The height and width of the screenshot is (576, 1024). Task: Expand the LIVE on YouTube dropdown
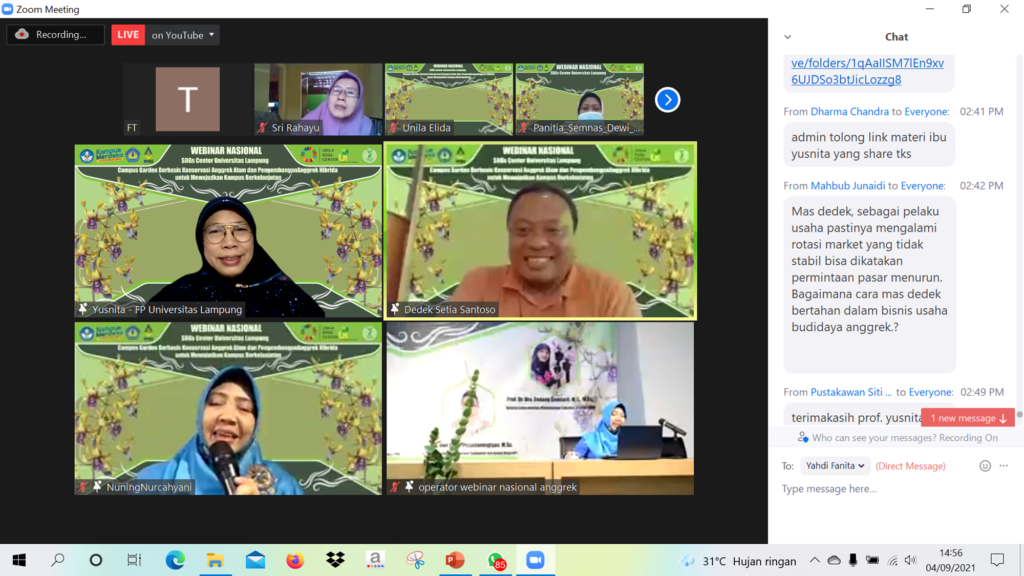pos(184,35)
